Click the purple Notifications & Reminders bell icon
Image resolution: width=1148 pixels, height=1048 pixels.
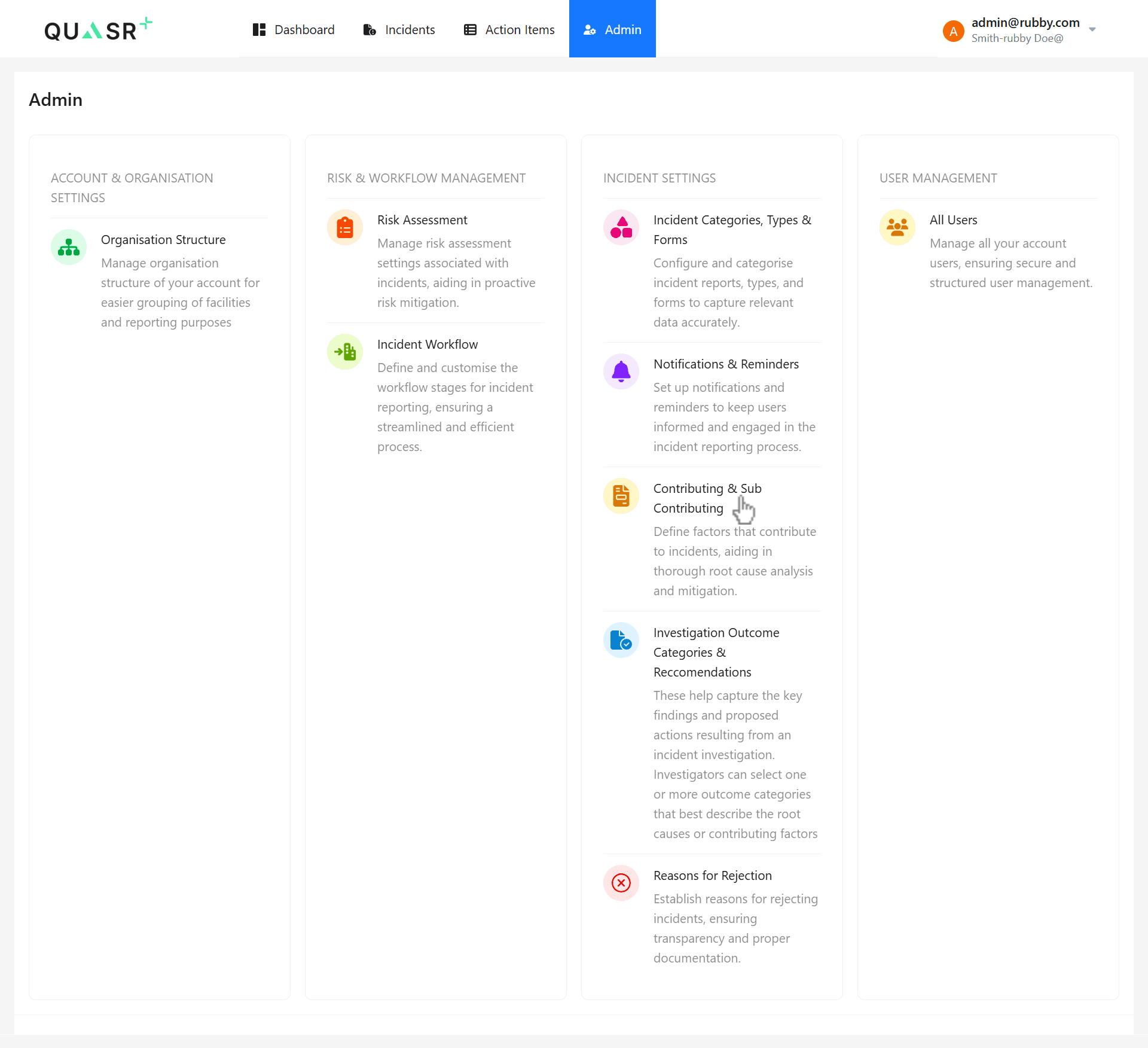point(621,371)
